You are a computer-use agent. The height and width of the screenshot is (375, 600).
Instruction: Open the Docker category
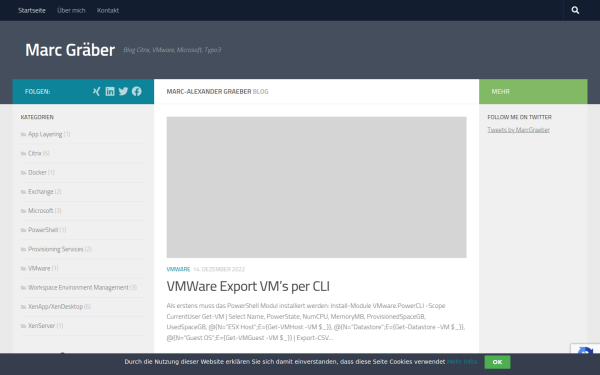38,173
